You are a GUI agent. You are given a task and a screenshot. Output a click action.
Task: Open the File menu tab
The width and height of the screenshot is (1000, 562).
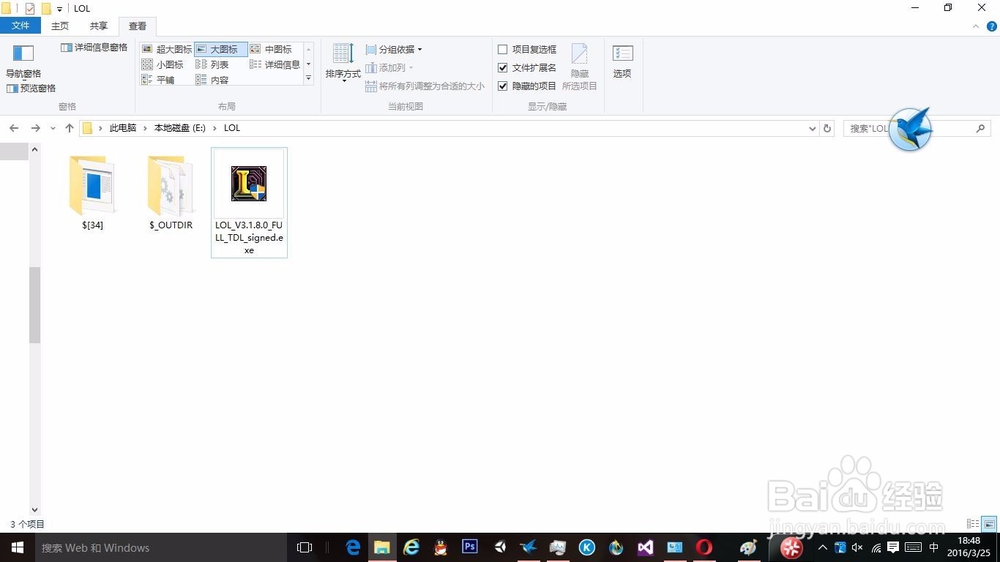[20, 26]
